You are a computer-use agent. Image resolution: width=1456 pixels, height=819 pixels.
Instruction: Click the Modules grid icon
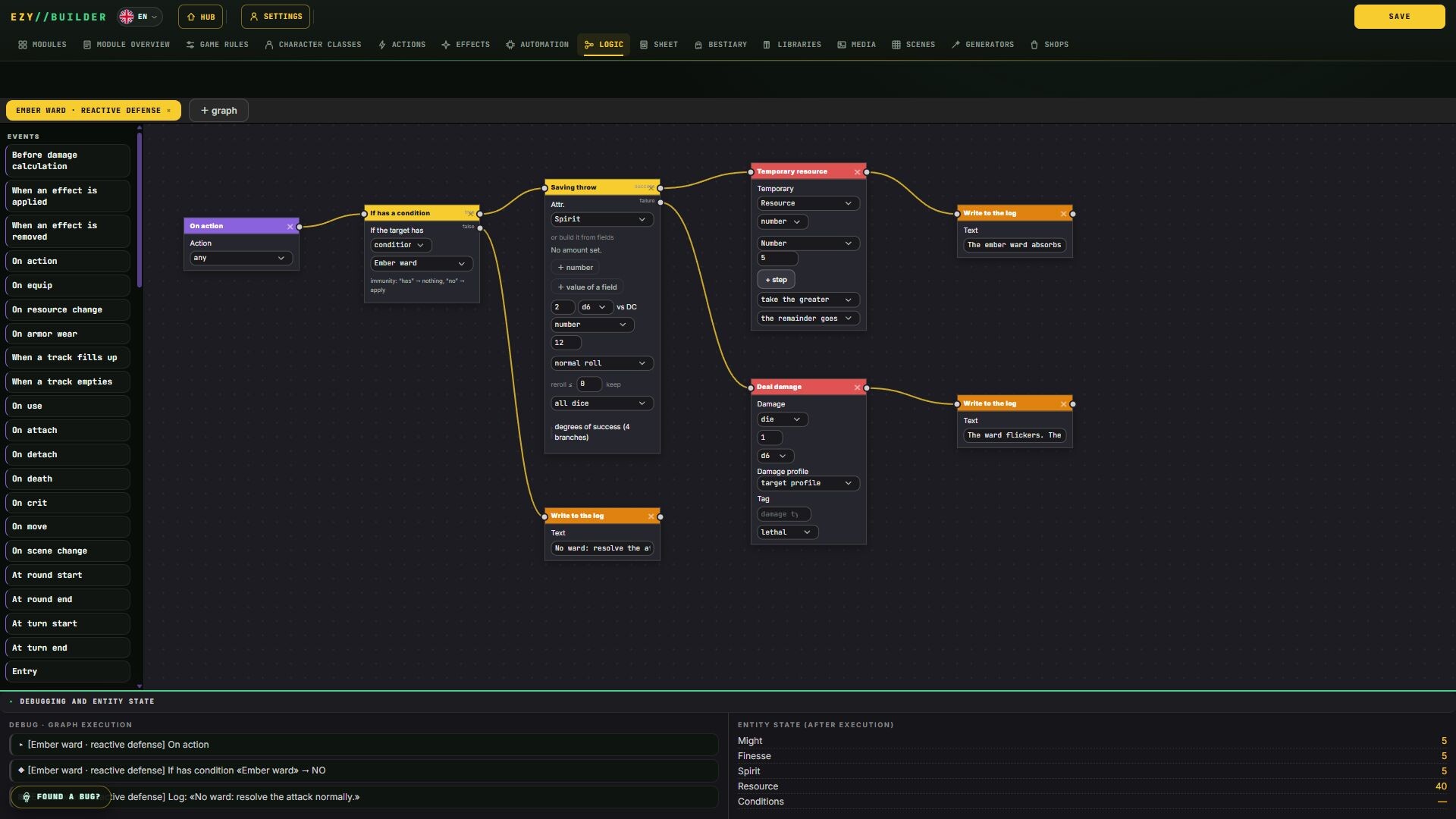click(x=23, y=45)
